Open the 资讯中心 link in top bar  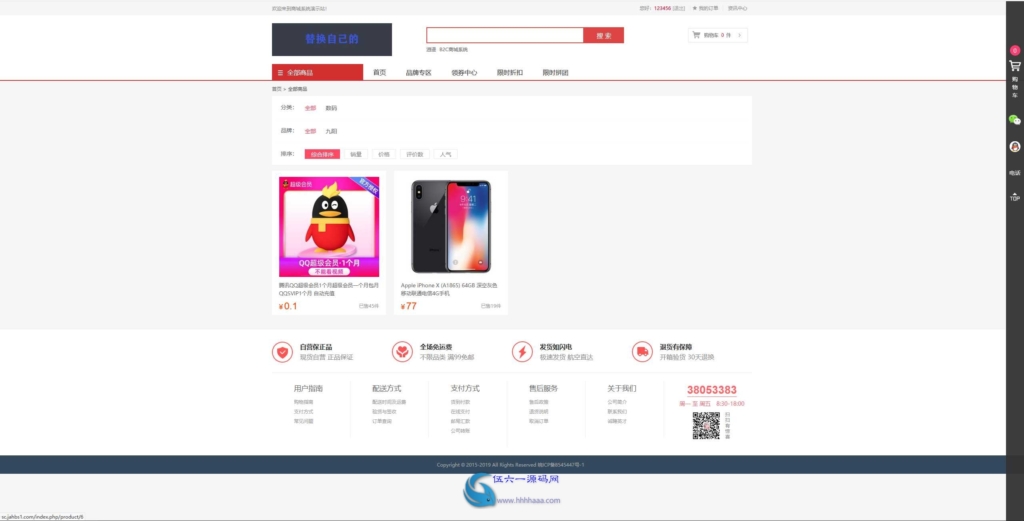coord(737,8)
